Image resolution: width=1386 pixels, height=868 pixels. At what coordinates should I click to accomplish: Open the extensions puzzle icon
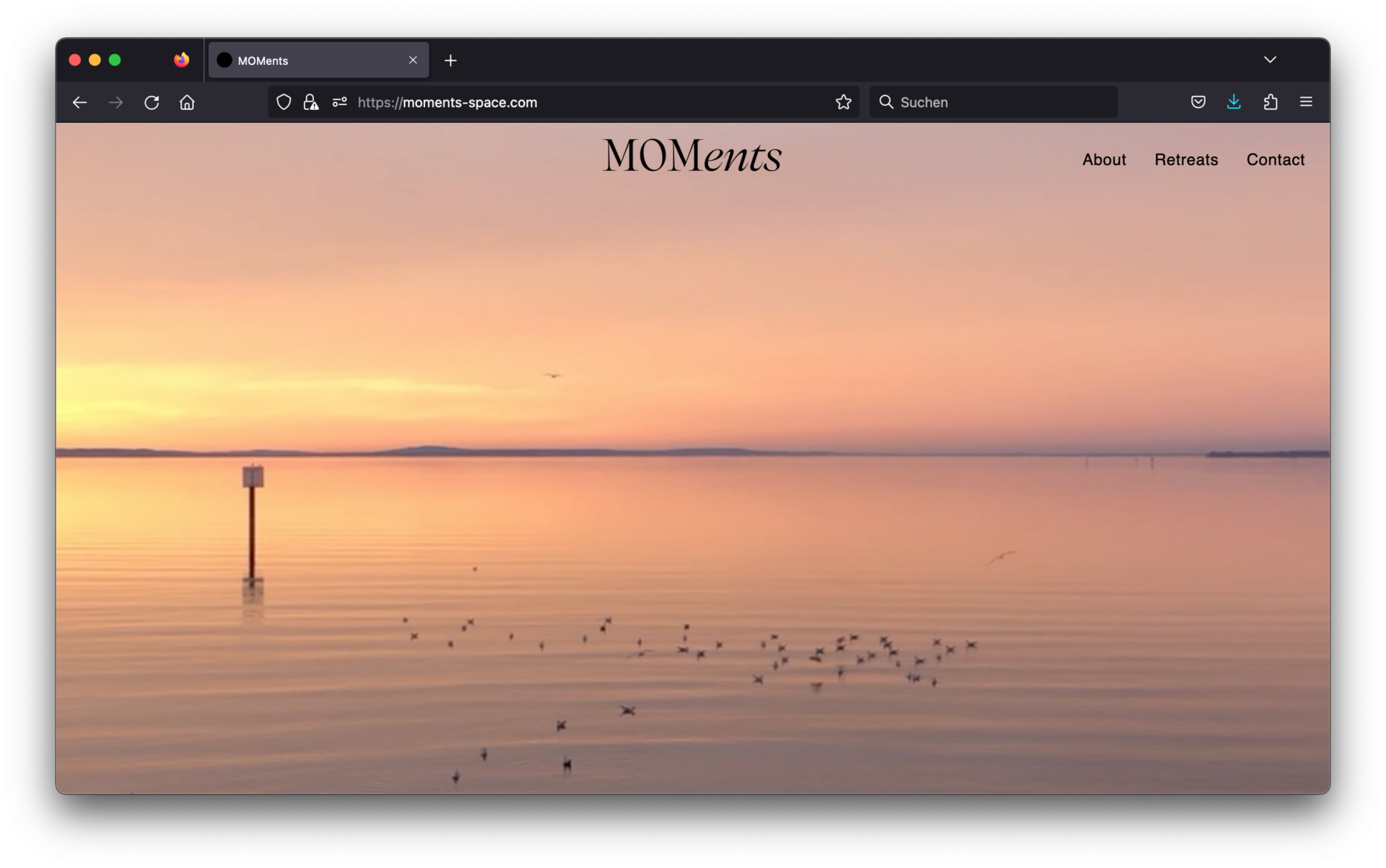click(x=1270, y=102)
